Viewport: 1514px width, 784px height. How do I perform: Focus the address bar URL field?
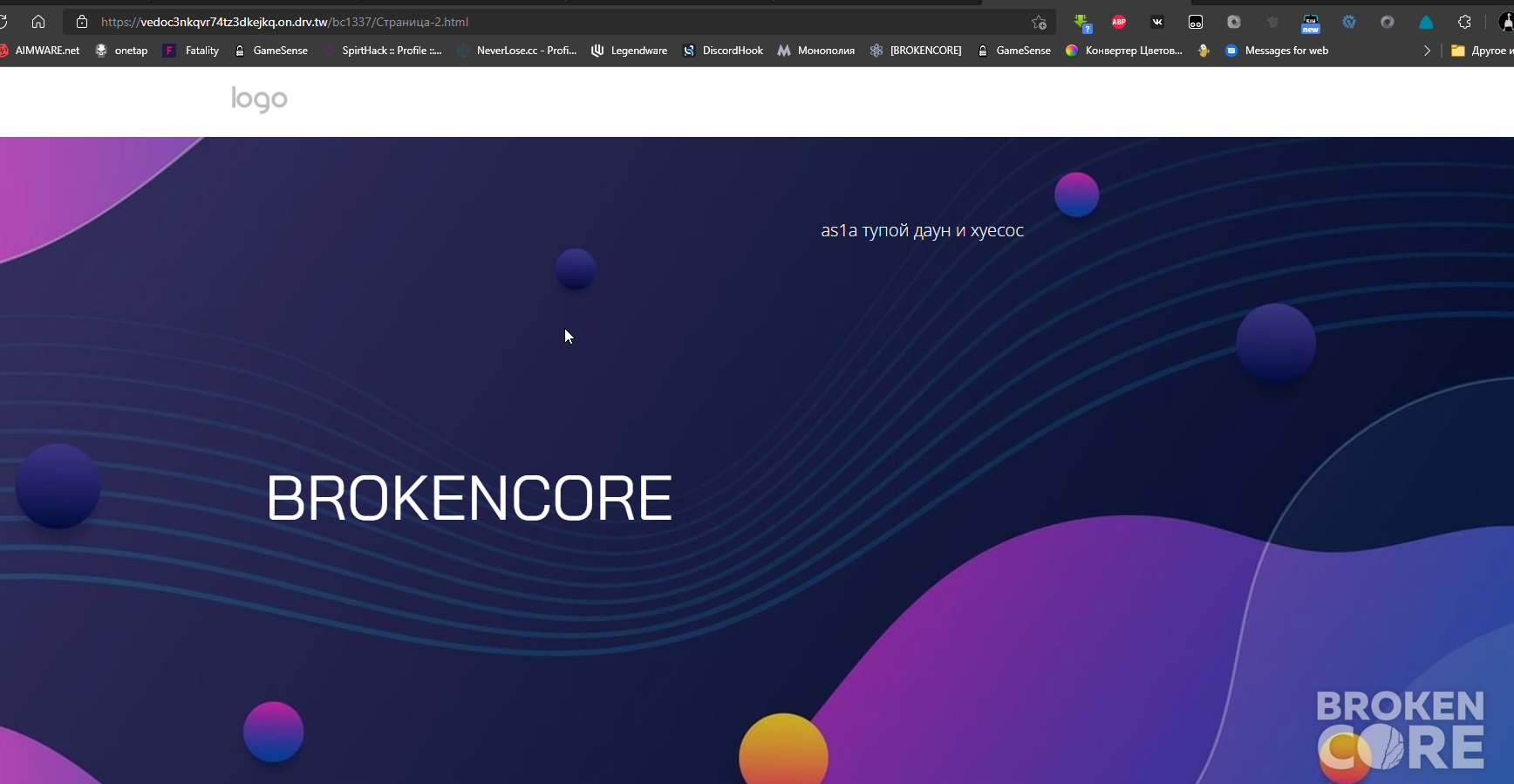tap(558, 22)
